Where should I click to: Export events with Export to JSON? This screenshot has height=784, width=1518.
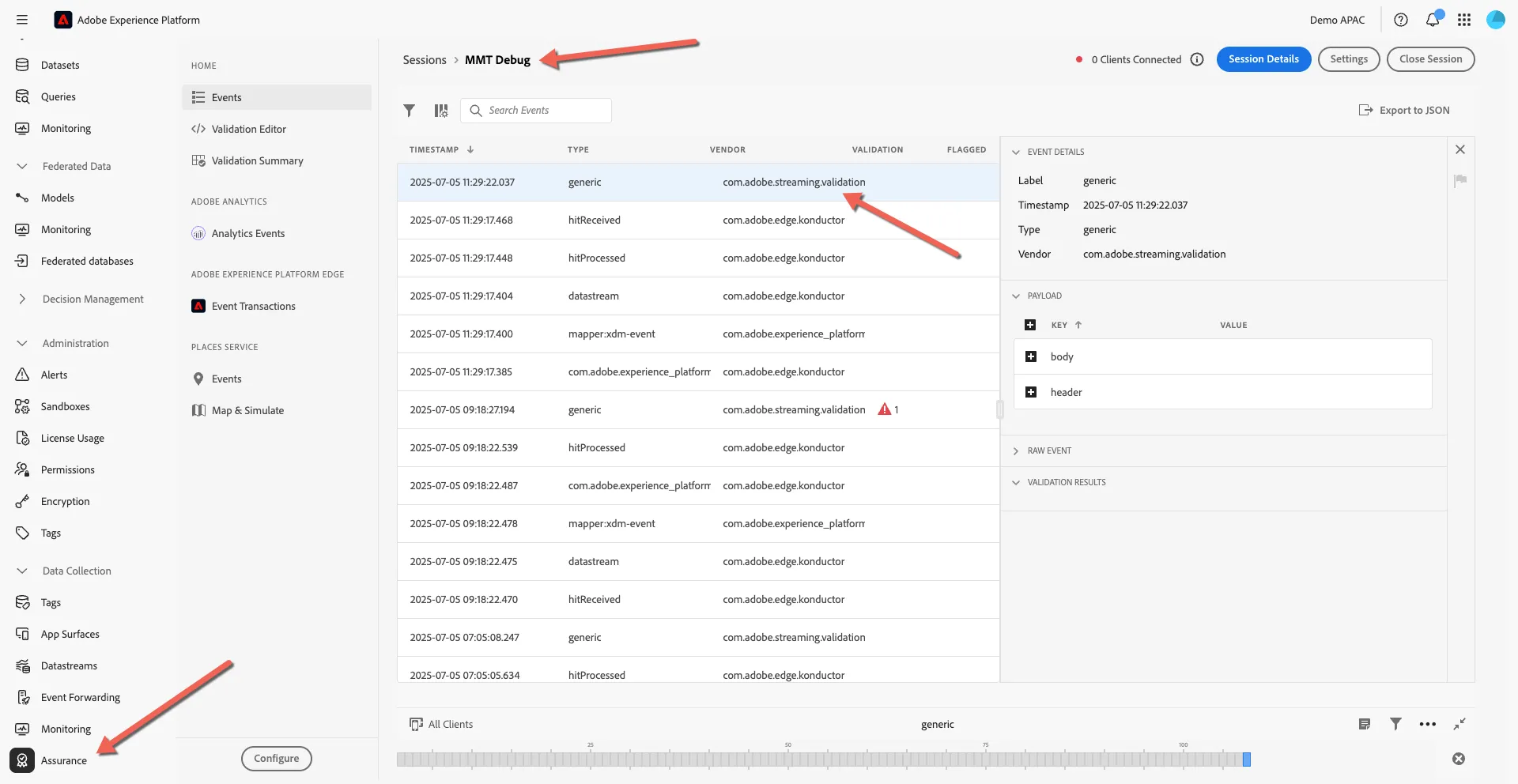1404,110
